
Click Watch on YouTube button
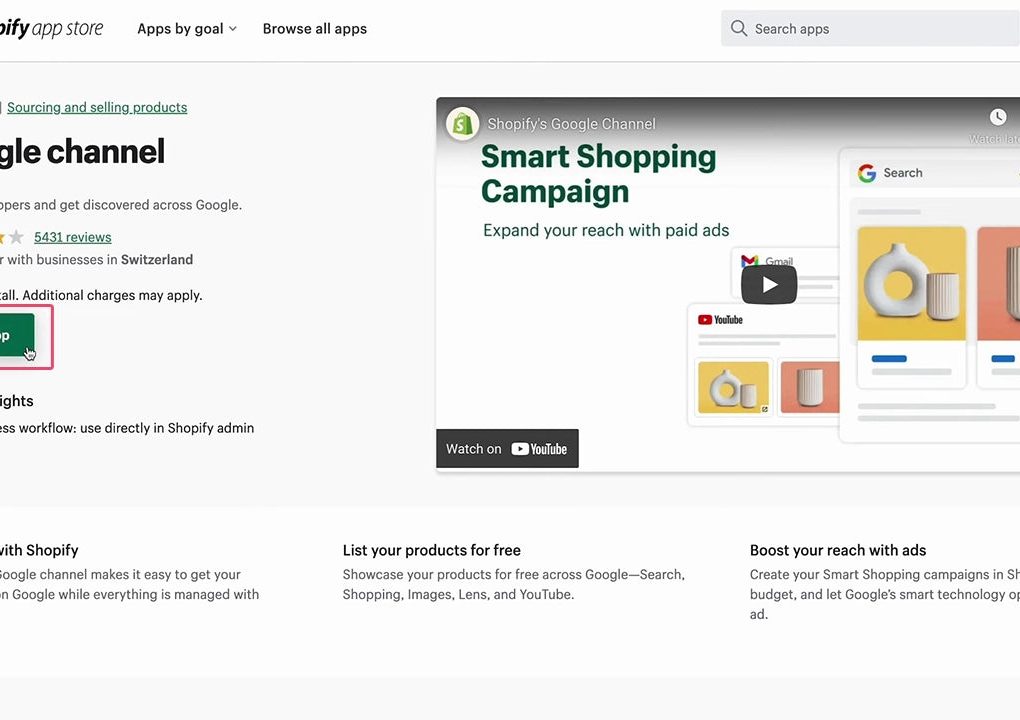tap(507, 449)
